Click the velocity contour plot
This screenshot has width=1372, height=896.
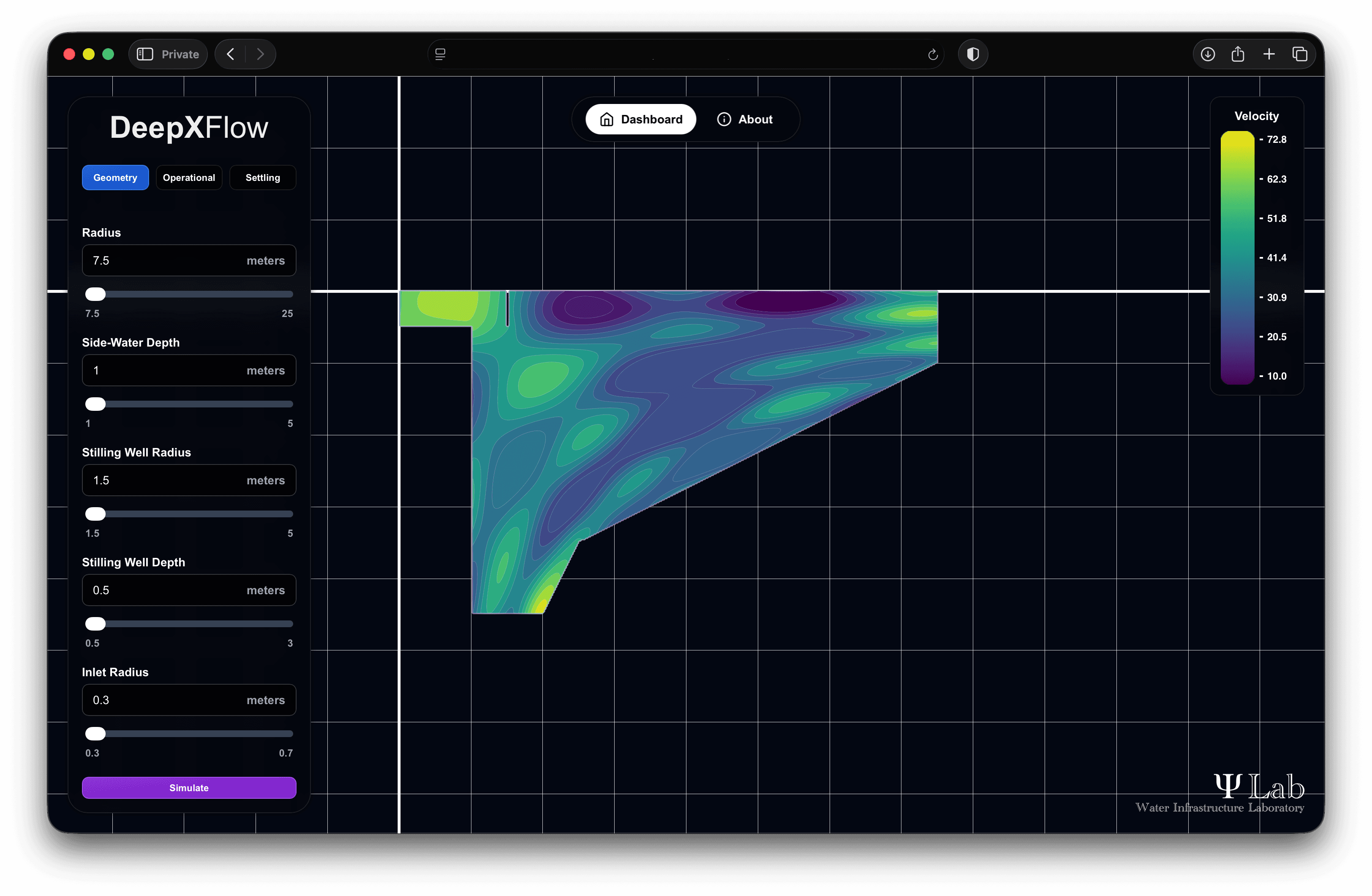[x=669, y=452]
